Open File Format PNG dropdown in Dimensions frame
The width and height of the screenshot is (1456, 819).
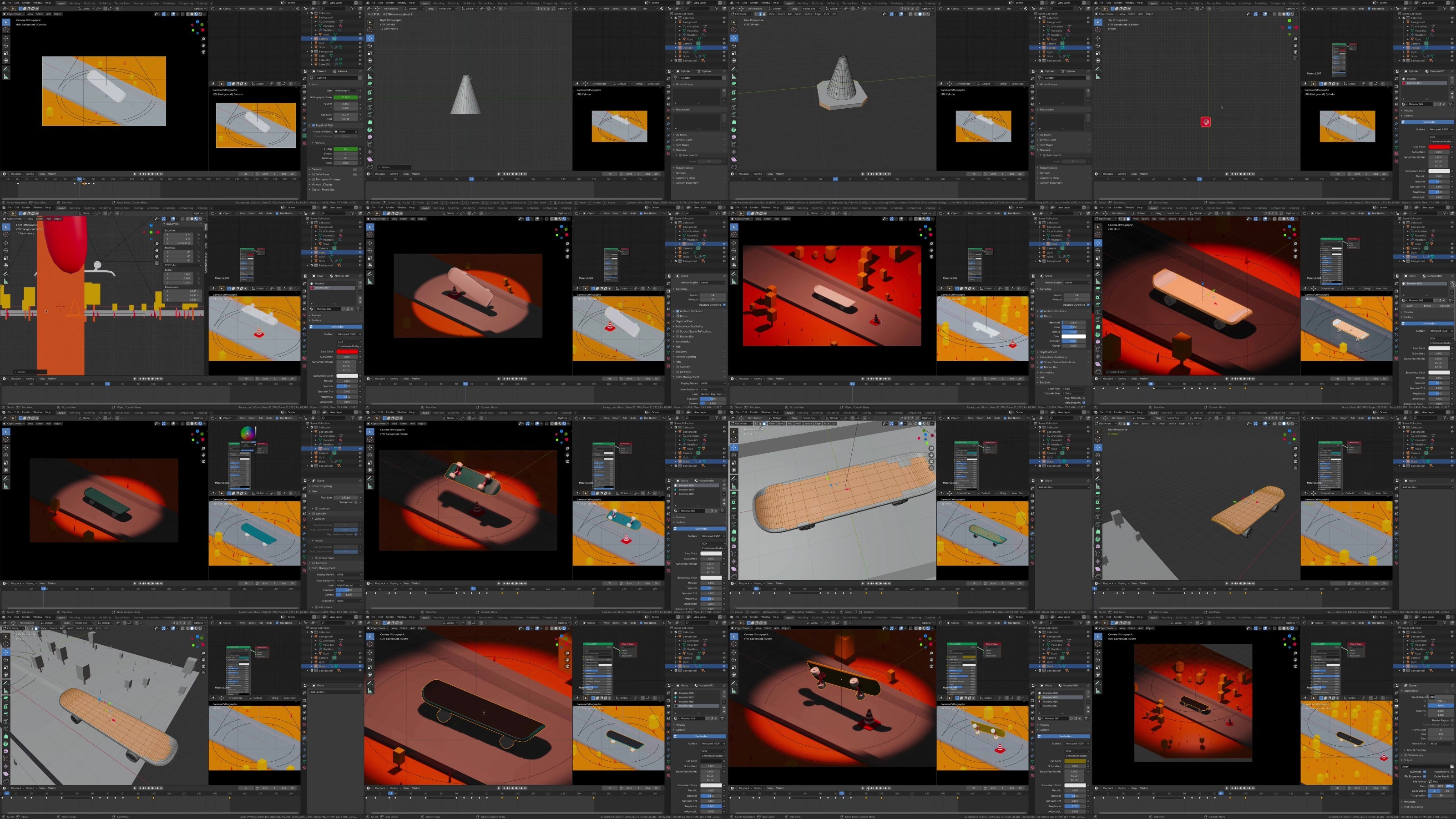1441,782
